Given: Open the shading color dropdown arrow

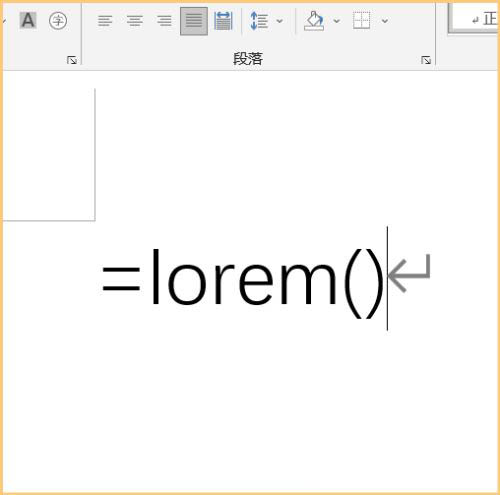Looking at the screenshot, I should click(337, 21).
